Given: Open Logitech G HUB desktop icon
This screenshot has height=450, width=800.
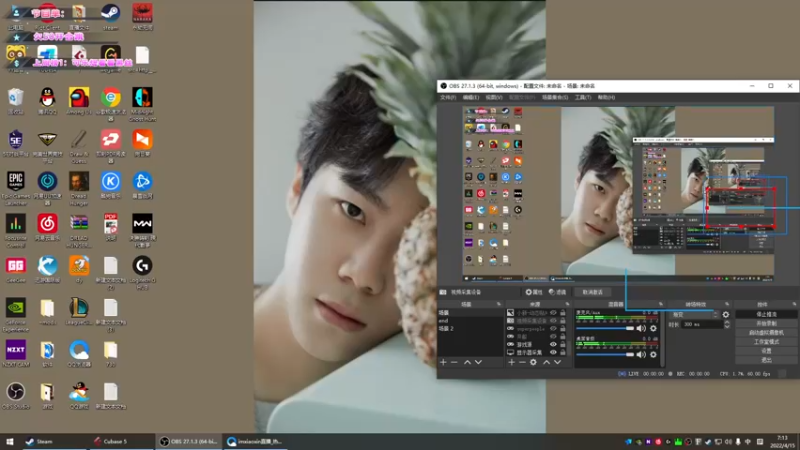Looking at the screenshot, I should click(142, 272).
